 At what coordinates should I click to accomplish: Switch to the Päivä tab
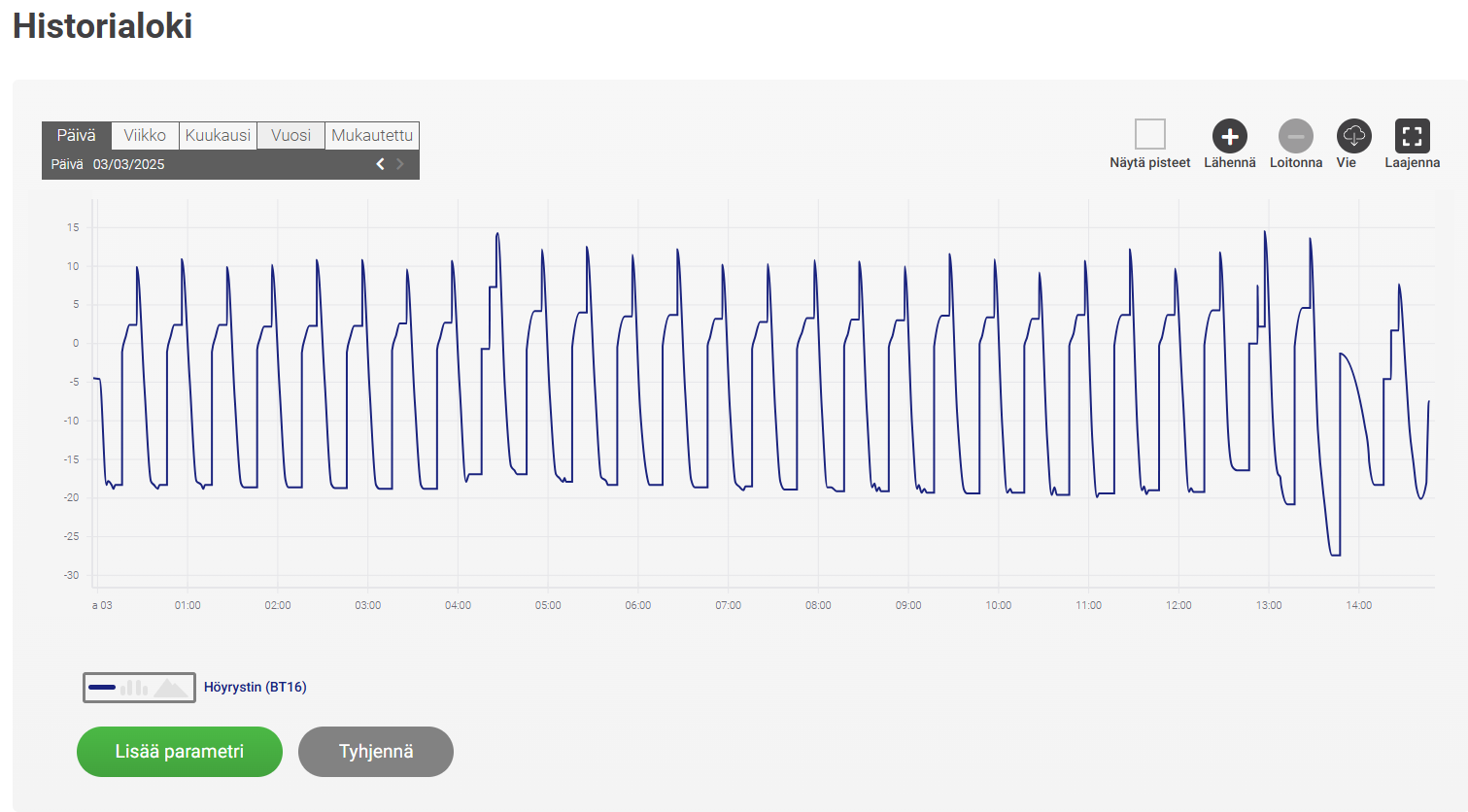pos(77,135)
